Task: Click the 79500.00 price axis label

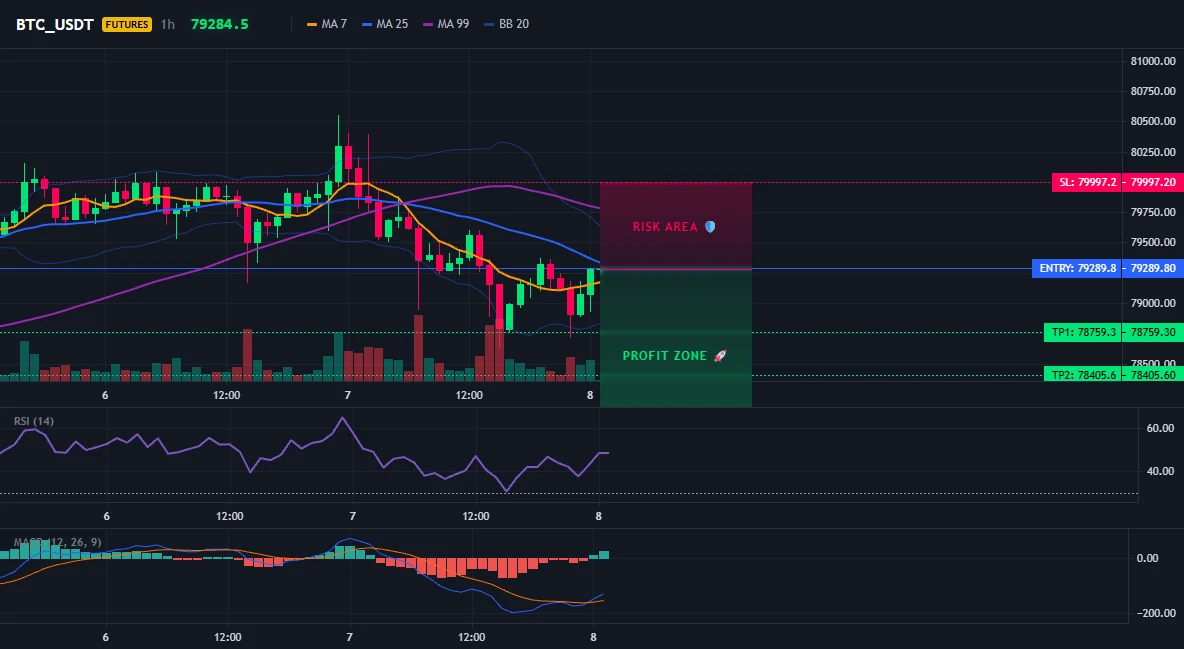Action: (1153, 243)
